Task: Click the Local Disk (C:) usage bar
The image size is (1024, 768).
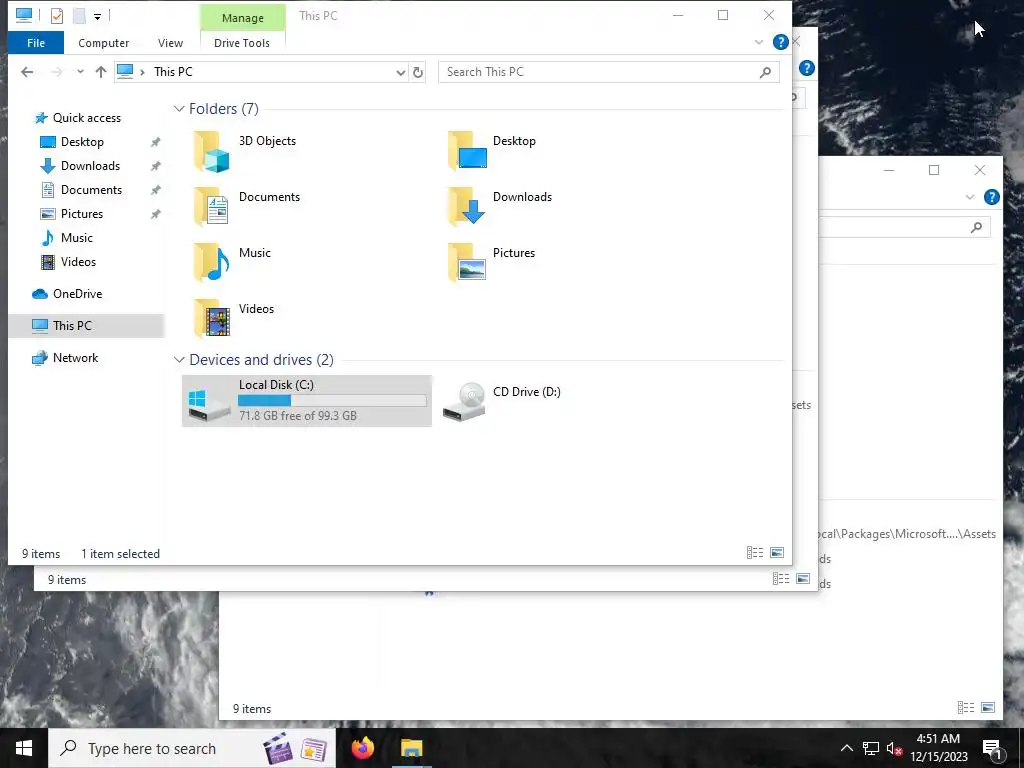Action: click(332, 400)
